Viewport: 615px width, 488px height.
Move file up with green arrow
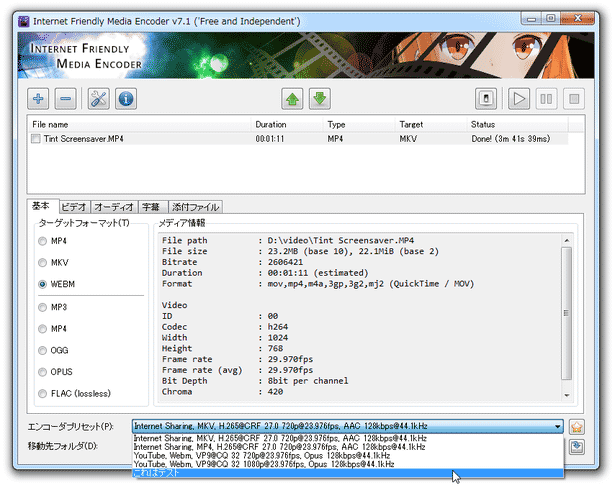292,98
